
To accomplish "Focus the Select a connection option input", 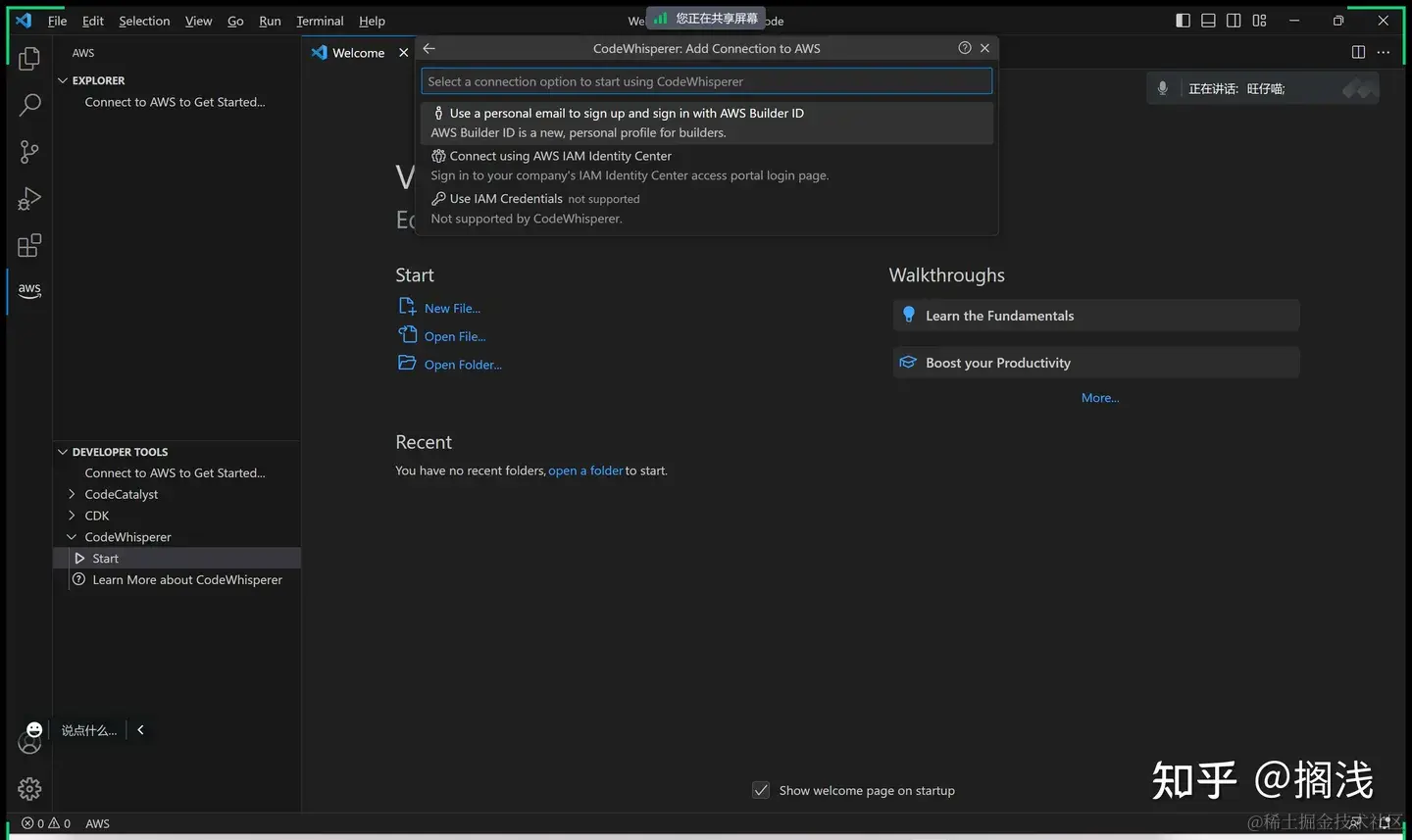I will [706, 81].
